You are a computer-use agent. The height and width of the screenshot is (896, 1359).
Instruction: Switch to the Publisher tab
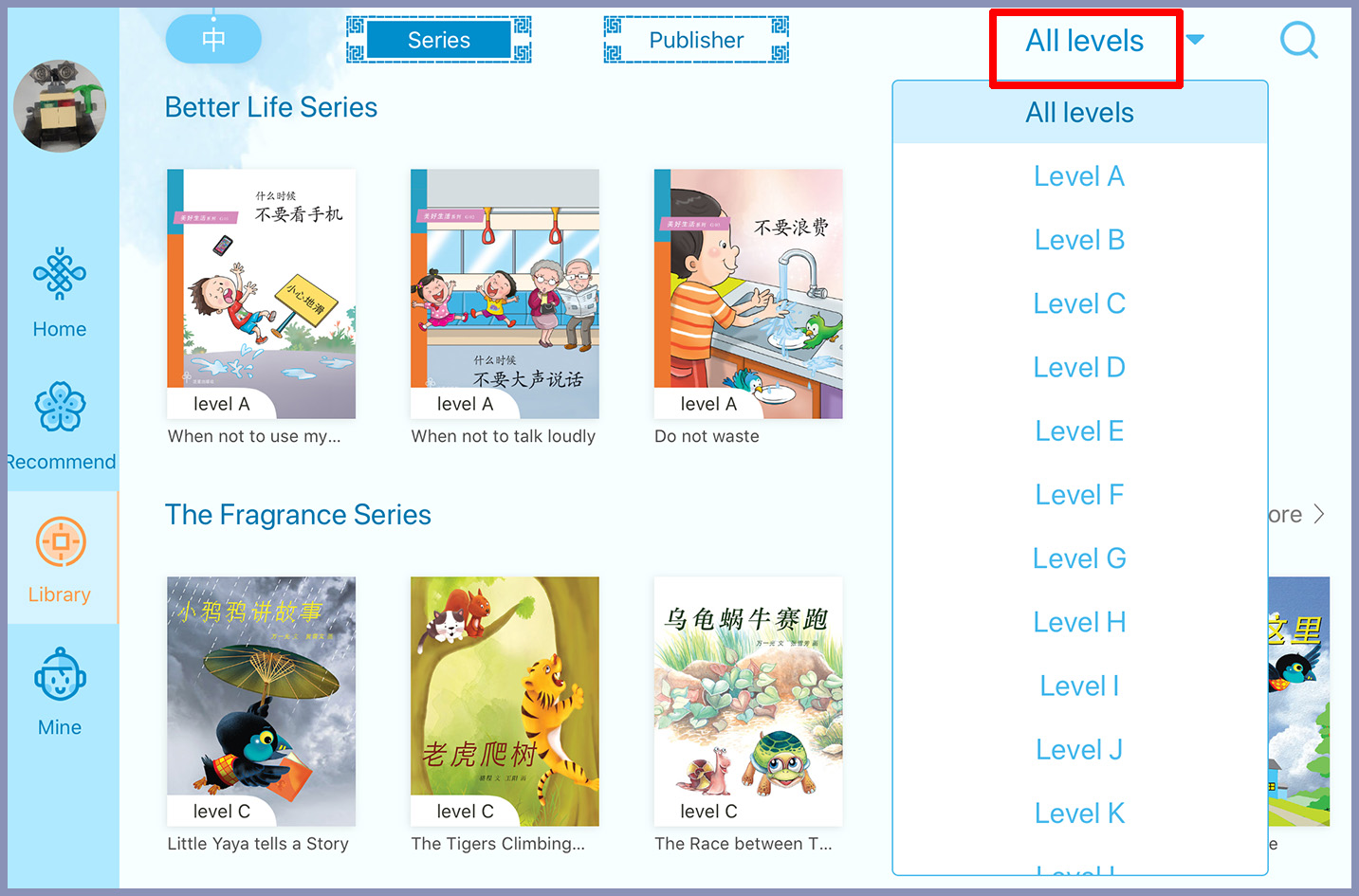(x=696, y=40)
